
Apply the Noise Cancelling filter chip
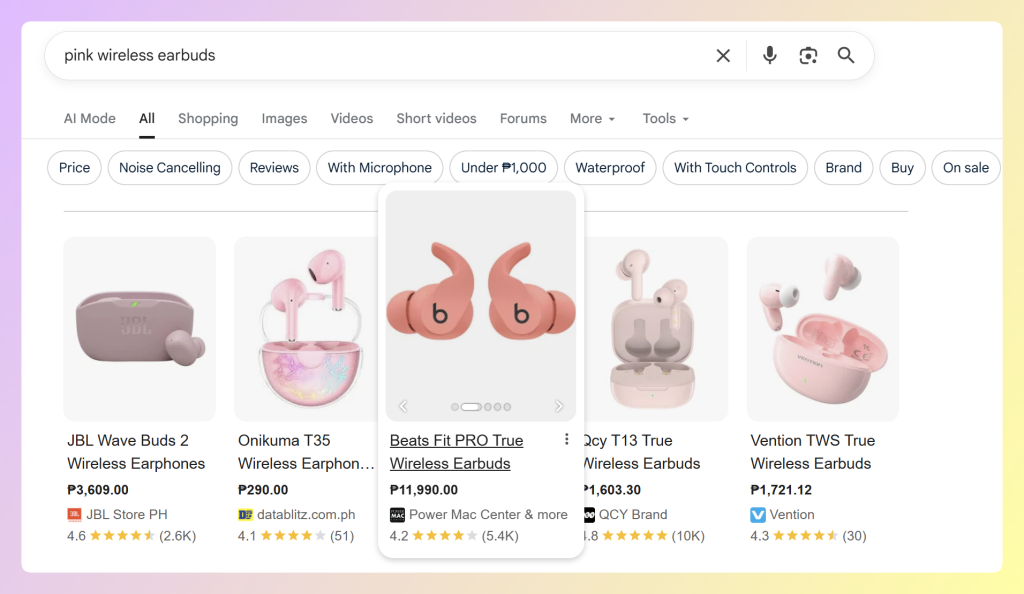(170, 168)
